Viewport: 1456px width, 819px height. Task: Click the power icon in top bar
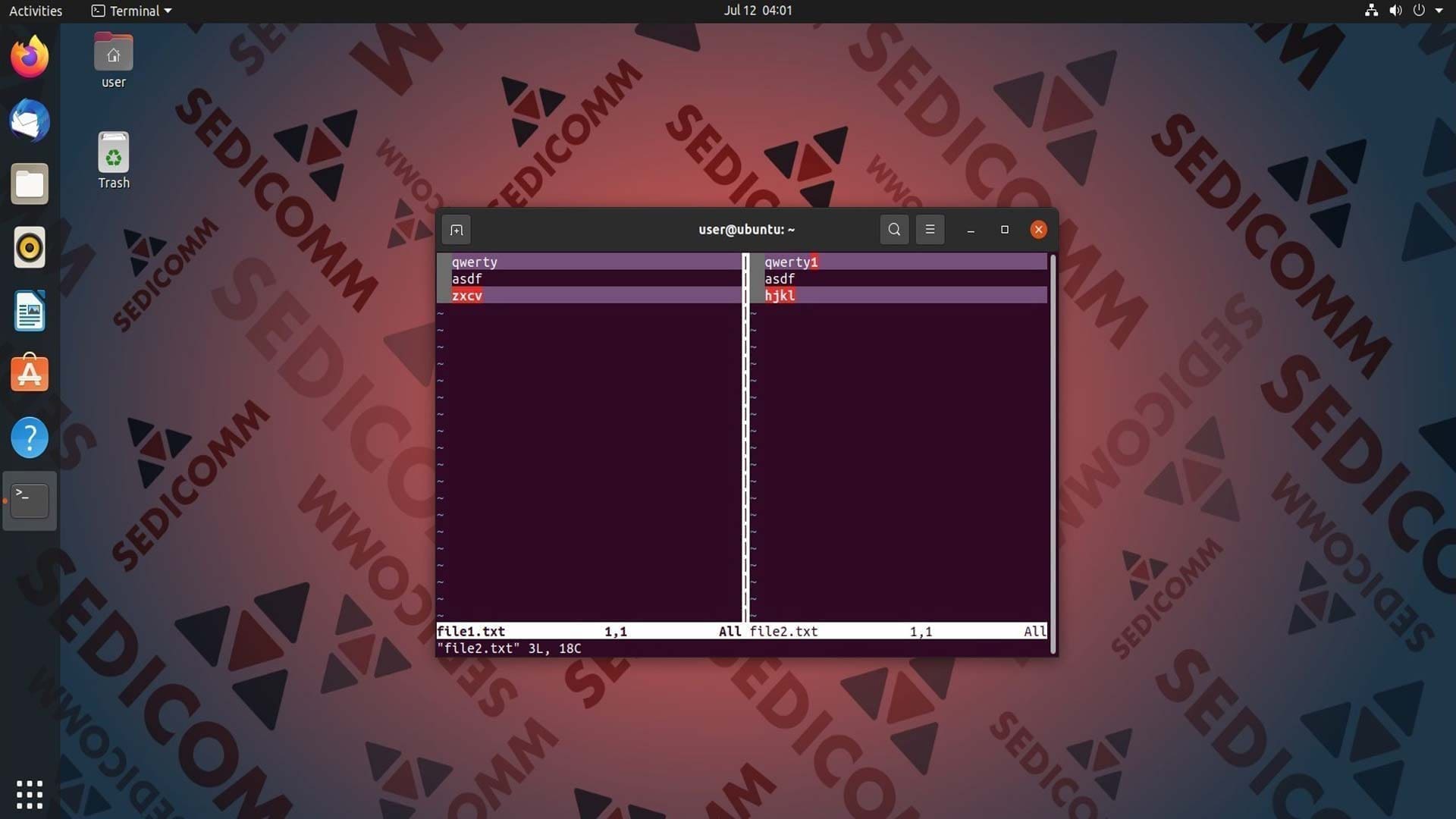(x=1419, y=11)
